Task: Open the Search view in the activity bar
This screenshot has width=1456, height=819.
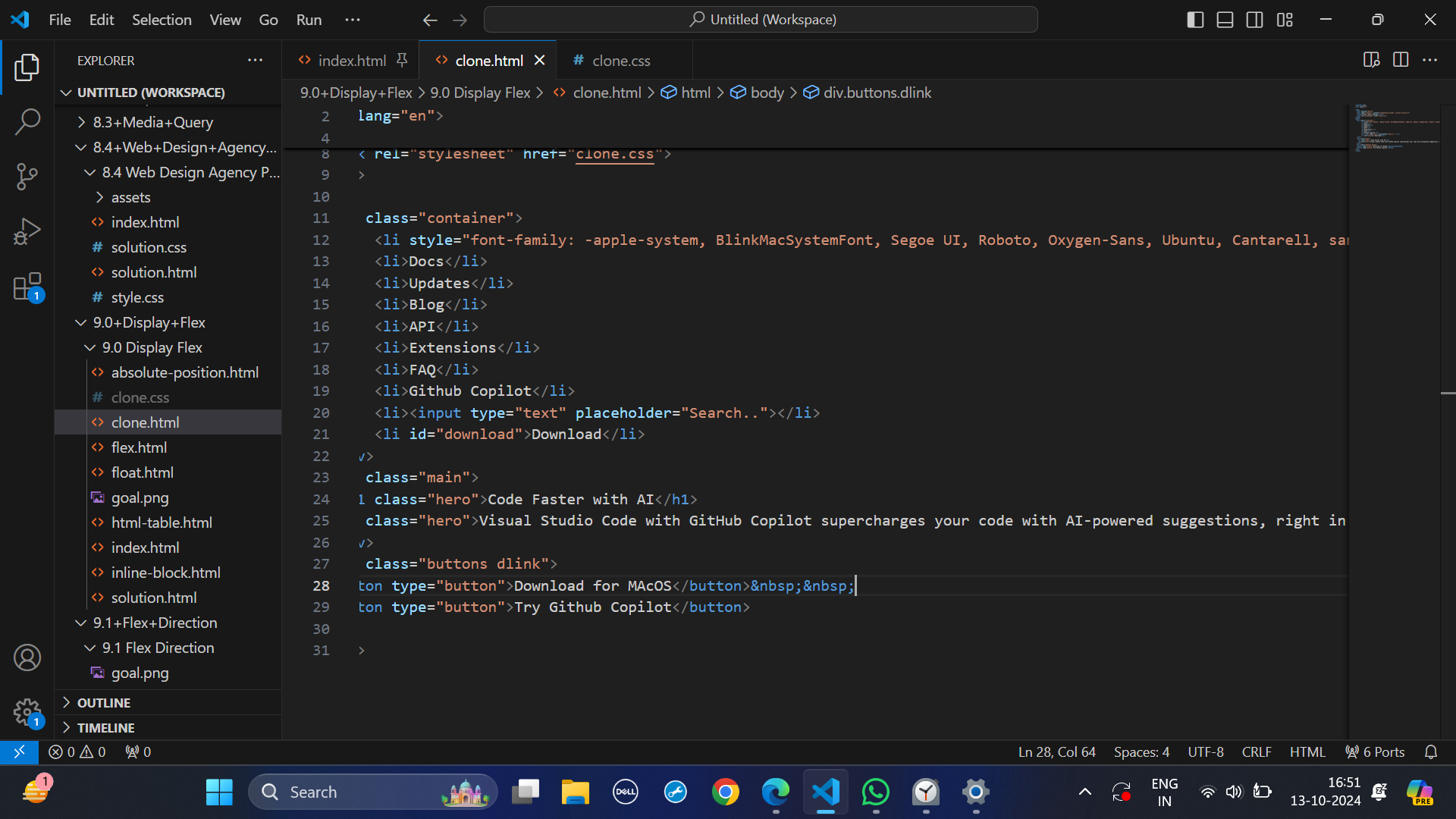Action: (27, 121)
